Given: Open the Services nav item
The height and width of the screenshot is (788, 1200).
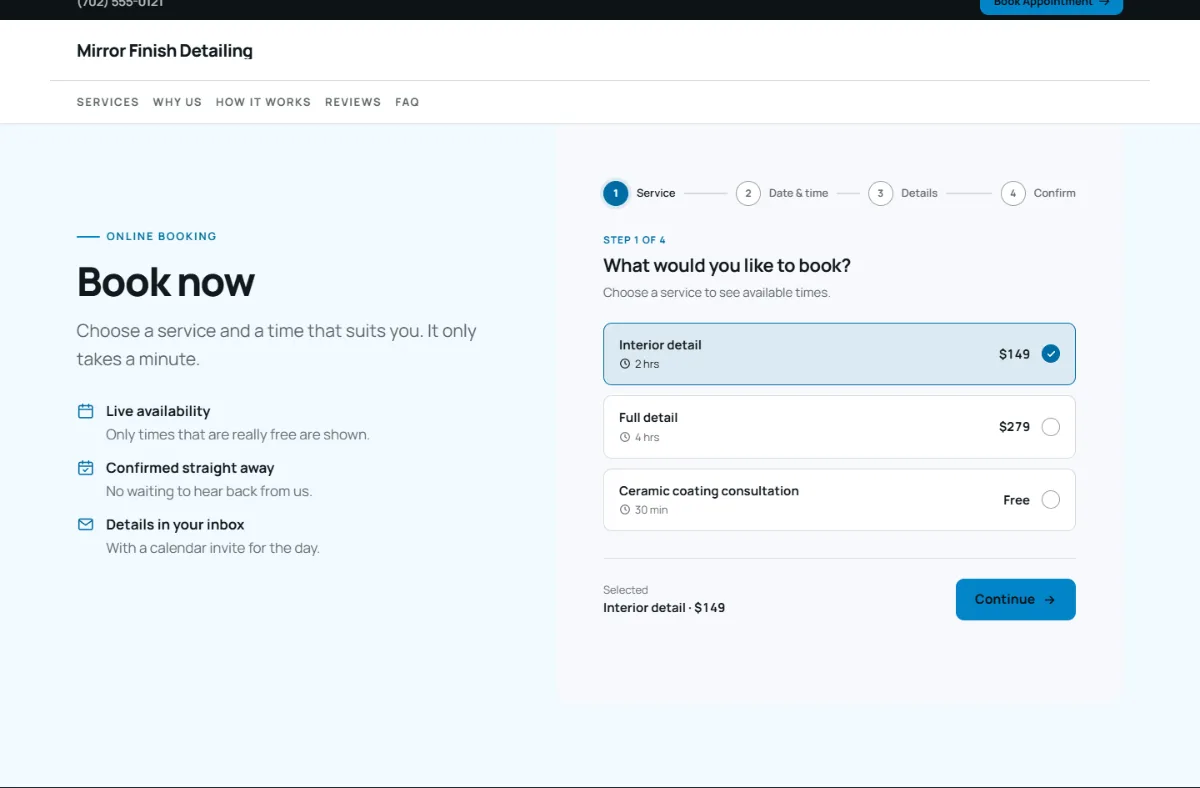Looking at the screenshot, I should [x=108, y=102].
